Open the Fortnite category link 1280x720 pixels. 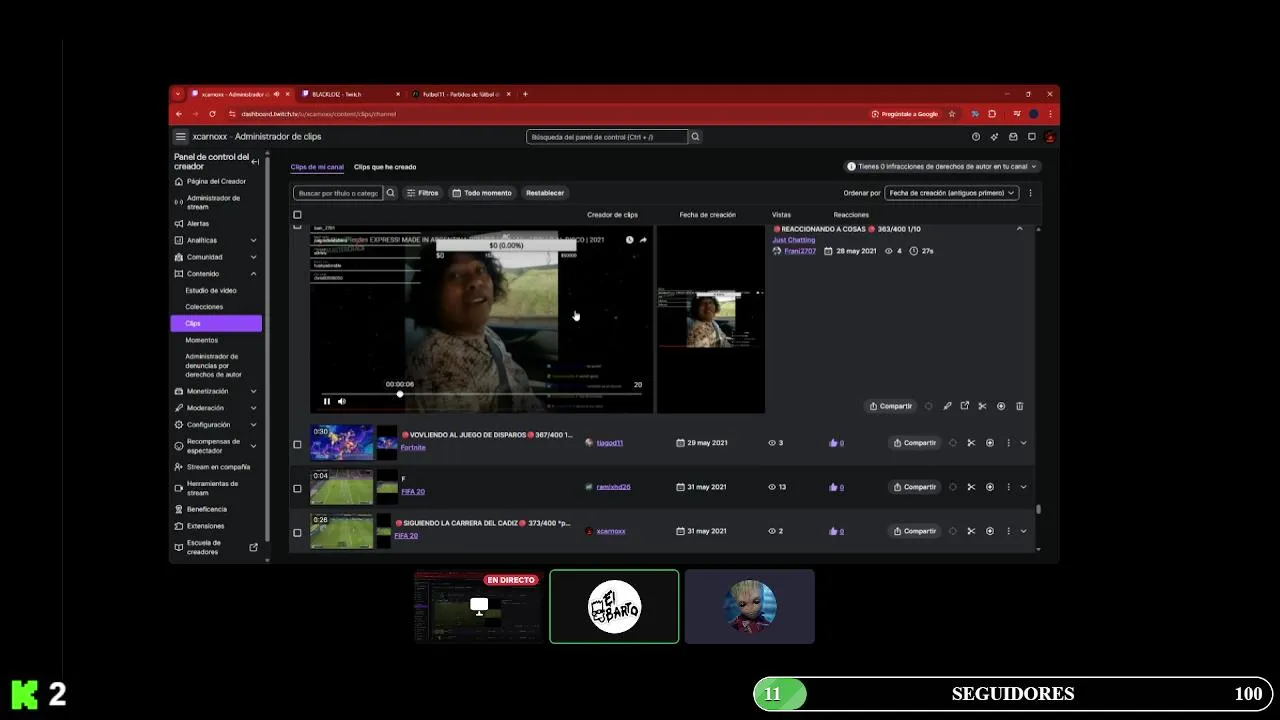point(413,448)
